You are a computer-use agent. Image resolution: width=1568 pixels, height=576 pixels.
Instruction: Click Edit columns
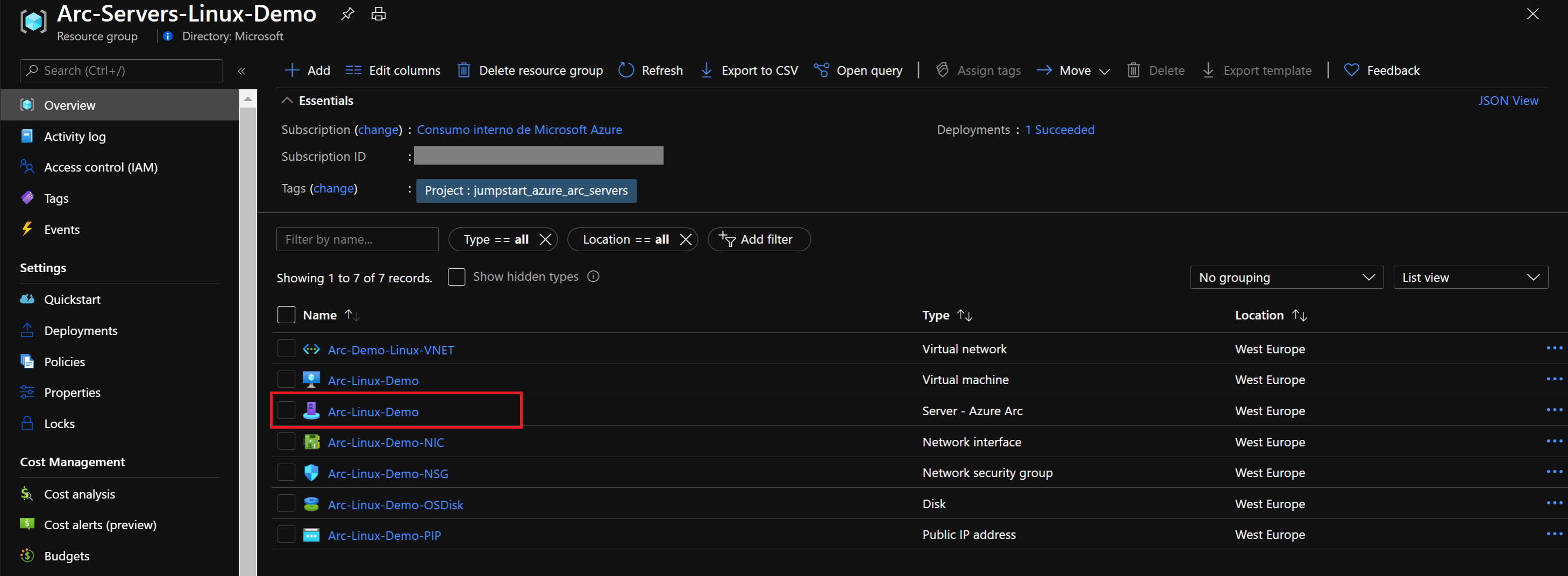[393, 70]
